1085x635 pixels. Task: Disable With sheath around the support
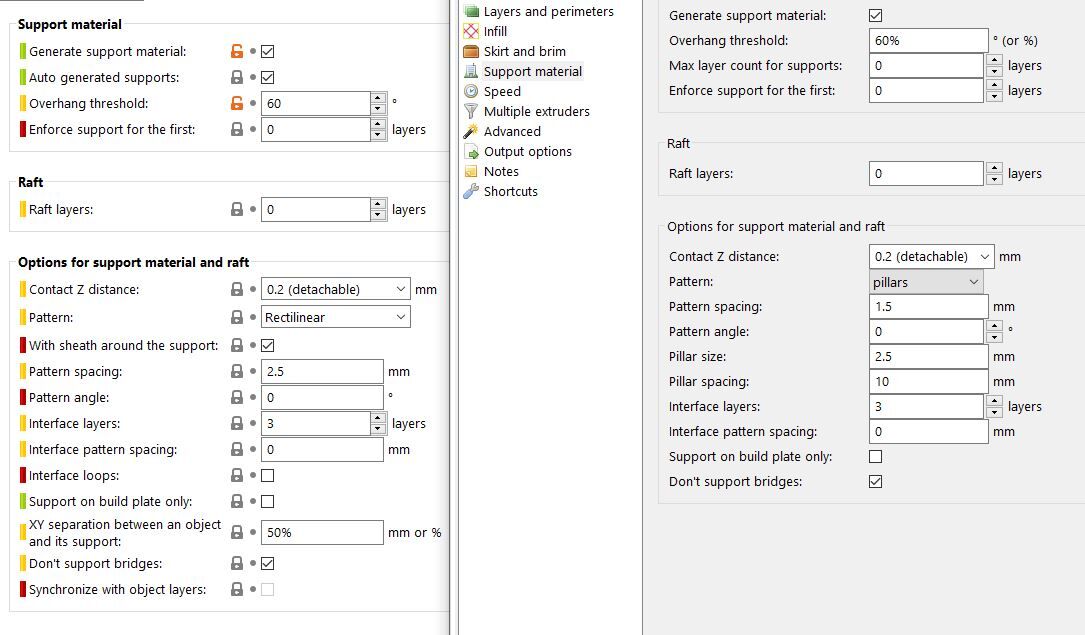tap(268, 345)
